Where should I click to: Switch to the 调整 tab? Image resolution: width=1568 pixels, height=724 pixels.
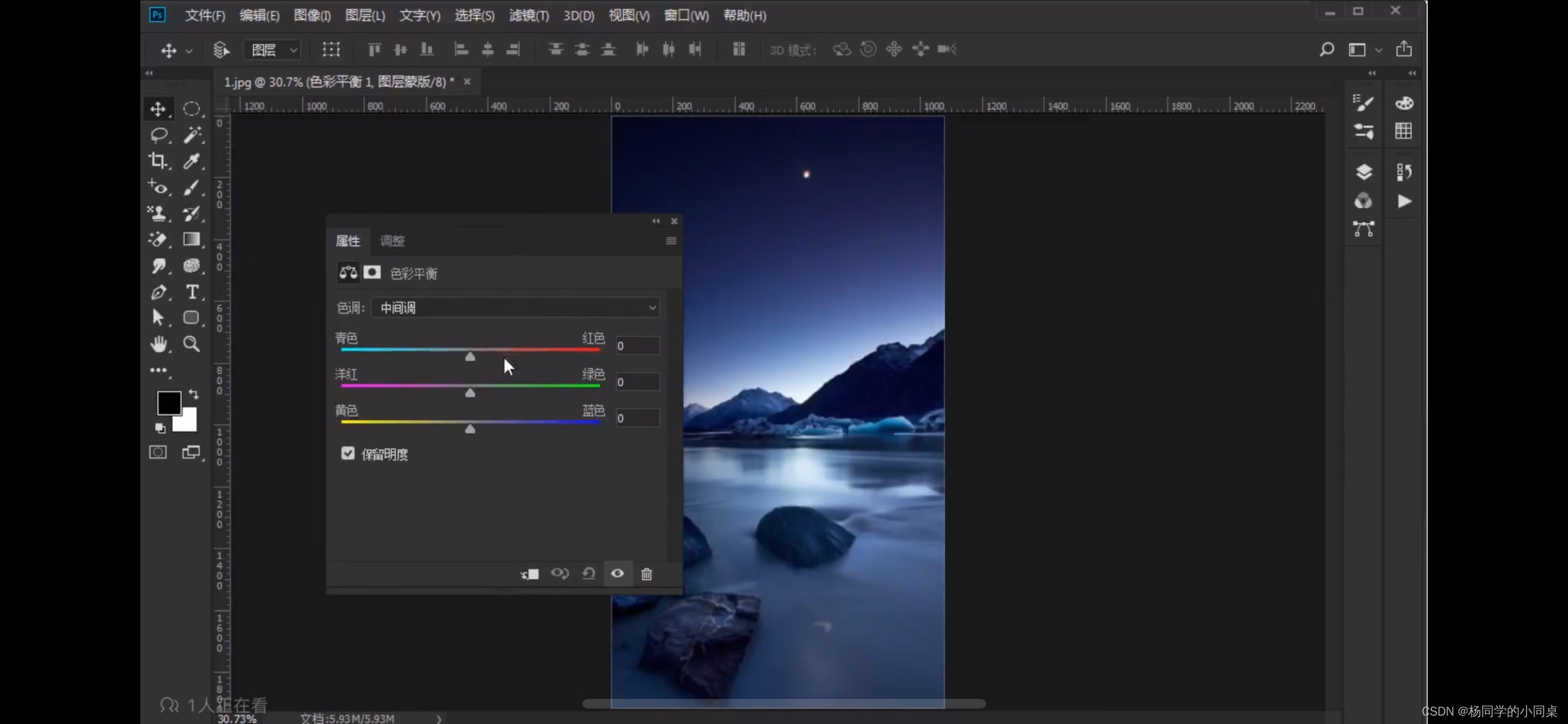coord(392,241)
